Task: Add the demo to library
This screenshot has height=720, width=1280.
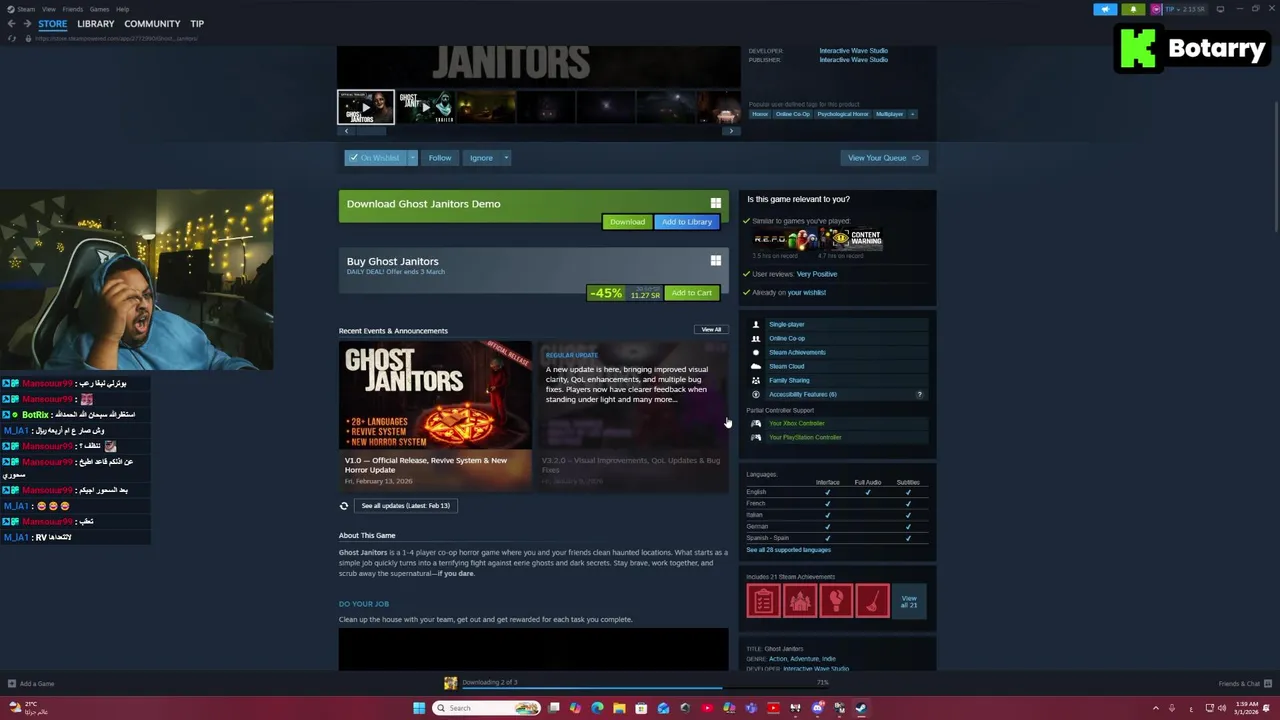Action: [687, 222]
